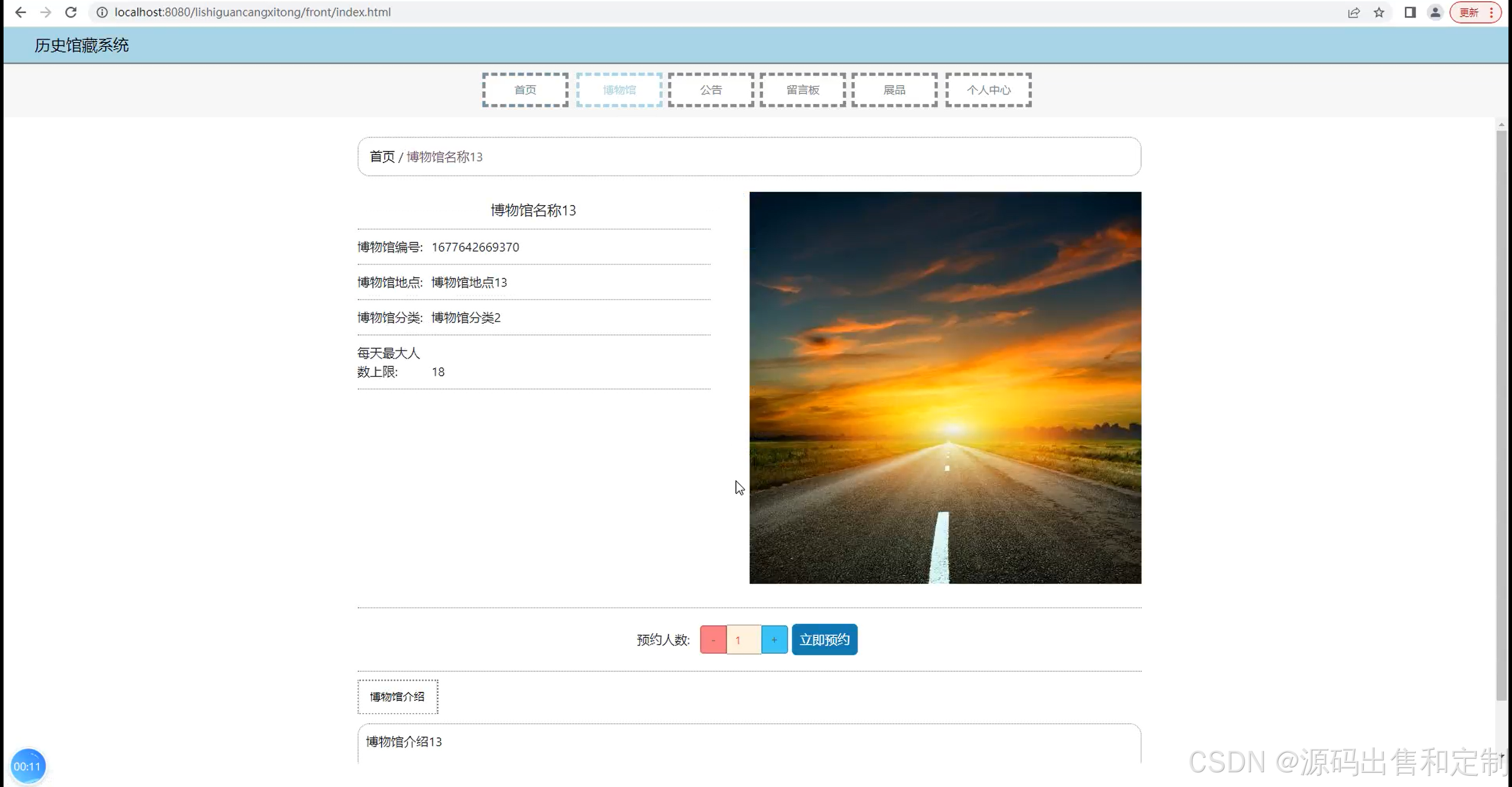The height and width of the screenshot is (787, 1512).
Task: Click the 首页 breadcrumb link
Action: point(382,157)
